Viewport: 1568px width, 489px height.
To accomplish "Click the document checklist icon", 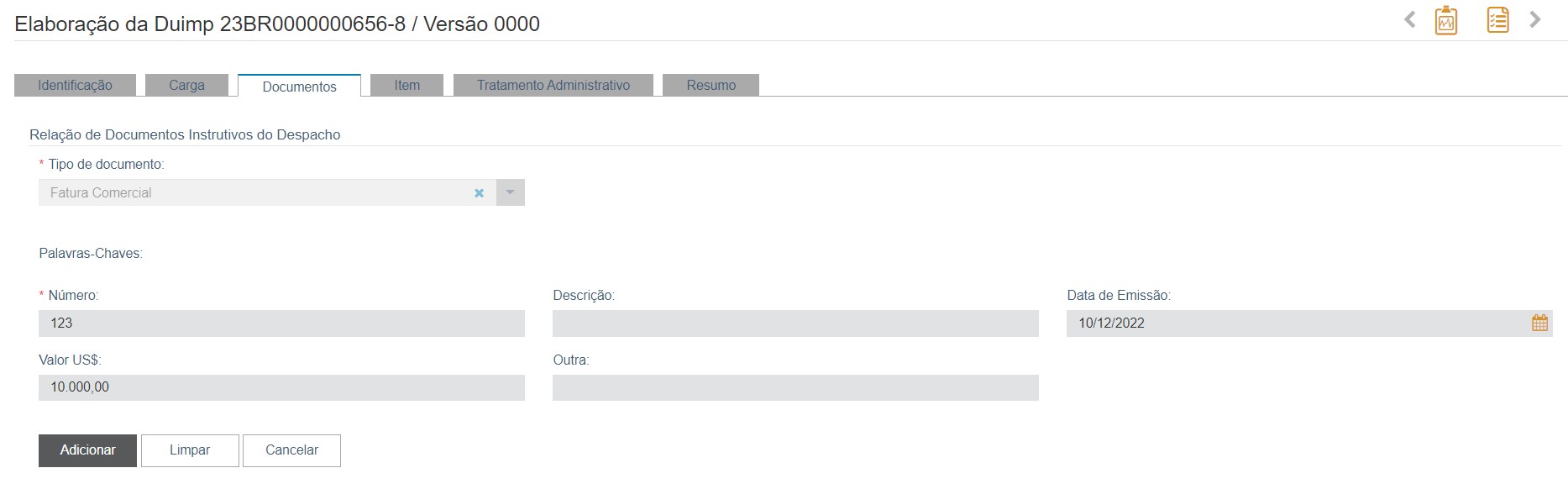I will [x=1497, y=20].
